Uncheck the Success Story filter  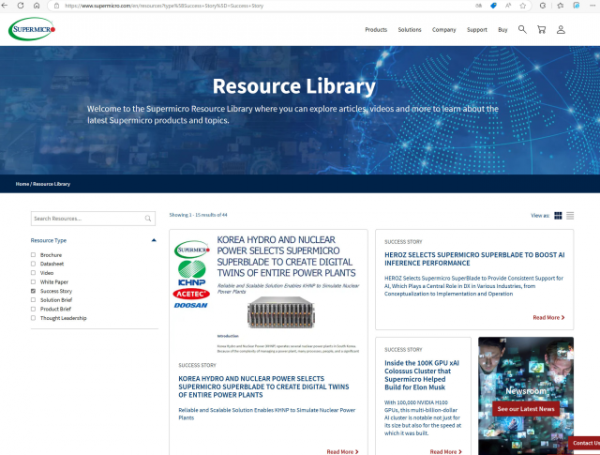tap(33, 291)
